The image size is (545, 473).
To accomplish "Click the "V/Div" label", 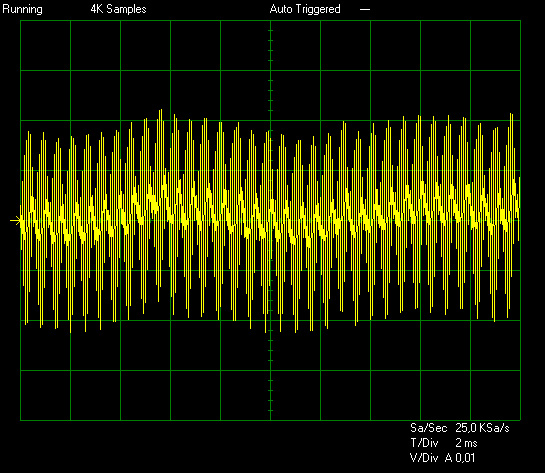I will (x=424, y=458).
